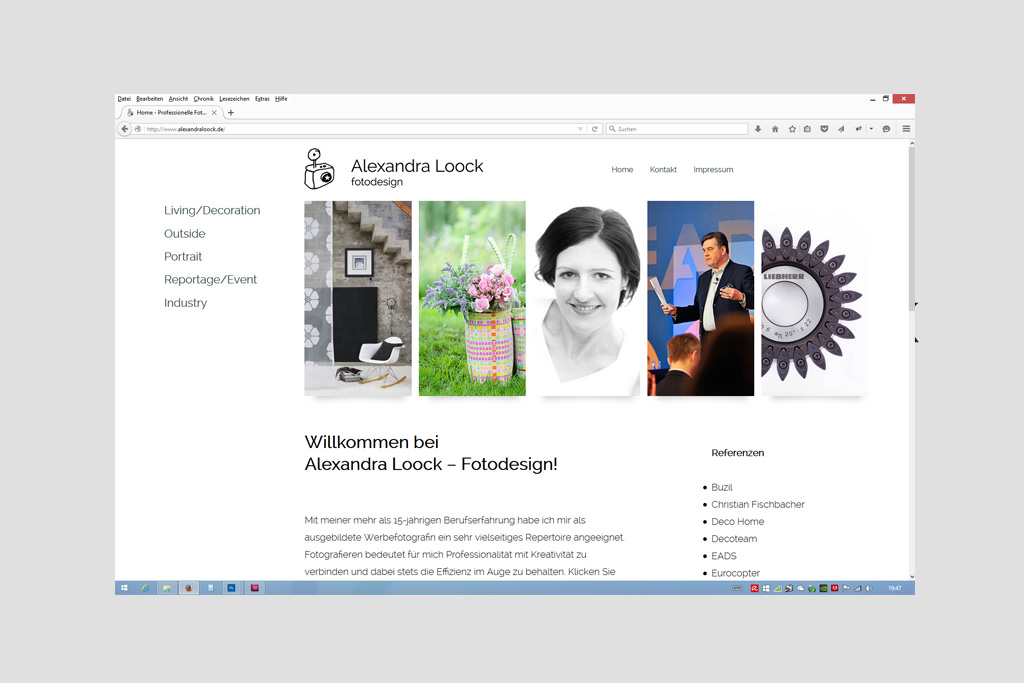Click the browser back arrow button
Image resolution: width=1024 pixels, height=683 pixels.
point(125,129)
